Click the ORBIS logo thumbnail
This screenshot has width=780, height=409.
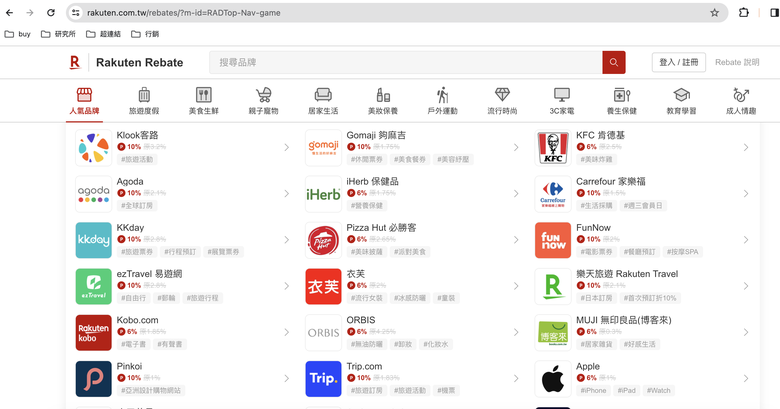point(323,333)
